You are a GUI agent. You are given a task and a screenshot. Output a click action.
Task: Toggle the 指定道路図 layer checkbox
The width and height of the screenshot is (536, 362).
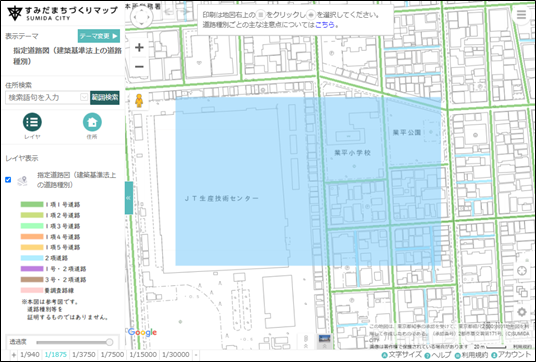click(x=8, y=180)
